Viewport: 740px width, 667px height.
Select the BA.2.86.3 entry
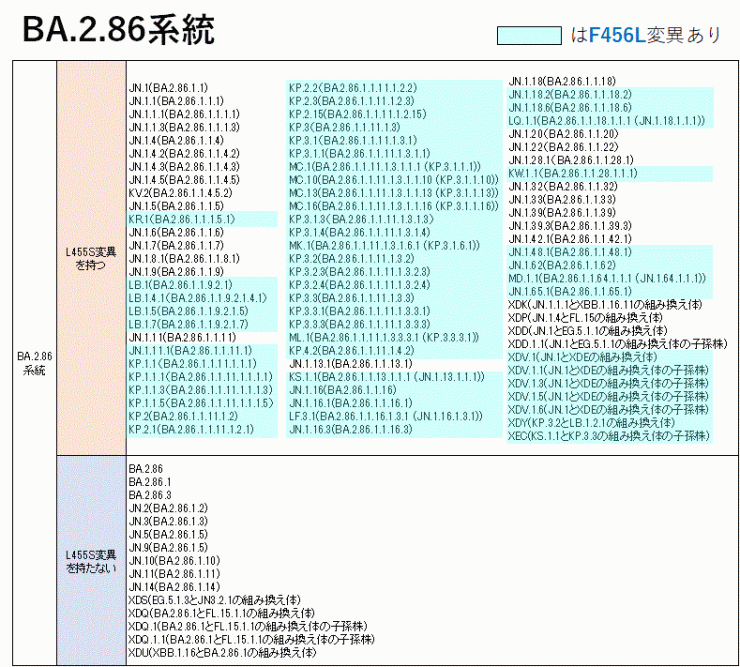point(150,495)
